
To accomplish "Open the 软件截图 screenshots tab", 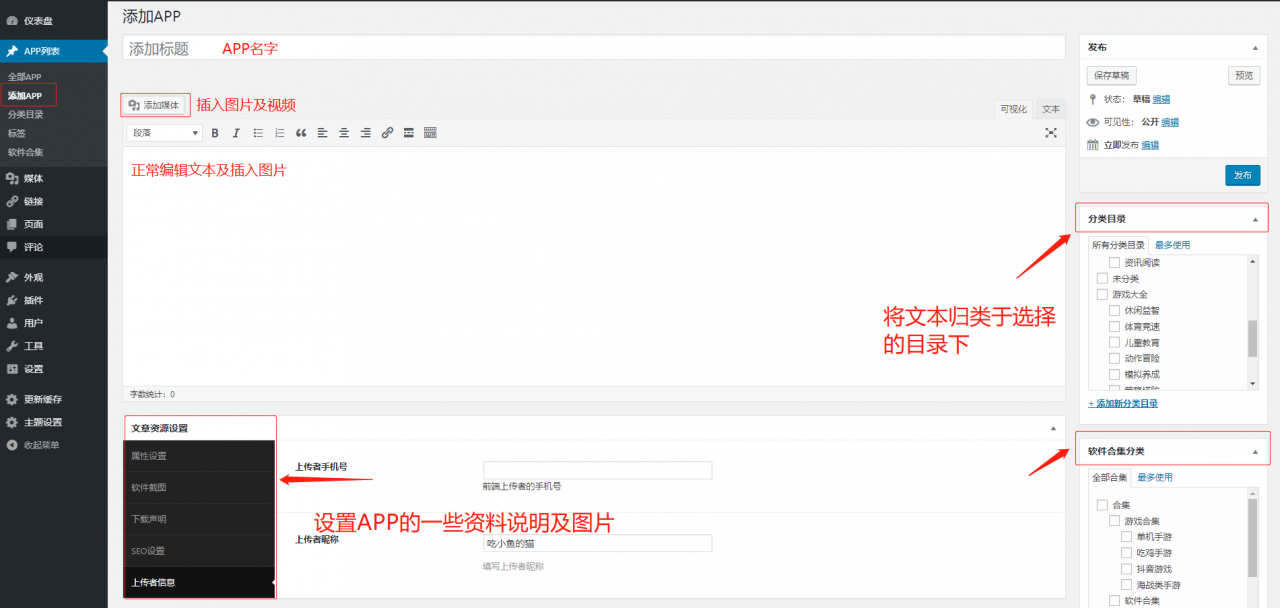I will click(199, 487).
